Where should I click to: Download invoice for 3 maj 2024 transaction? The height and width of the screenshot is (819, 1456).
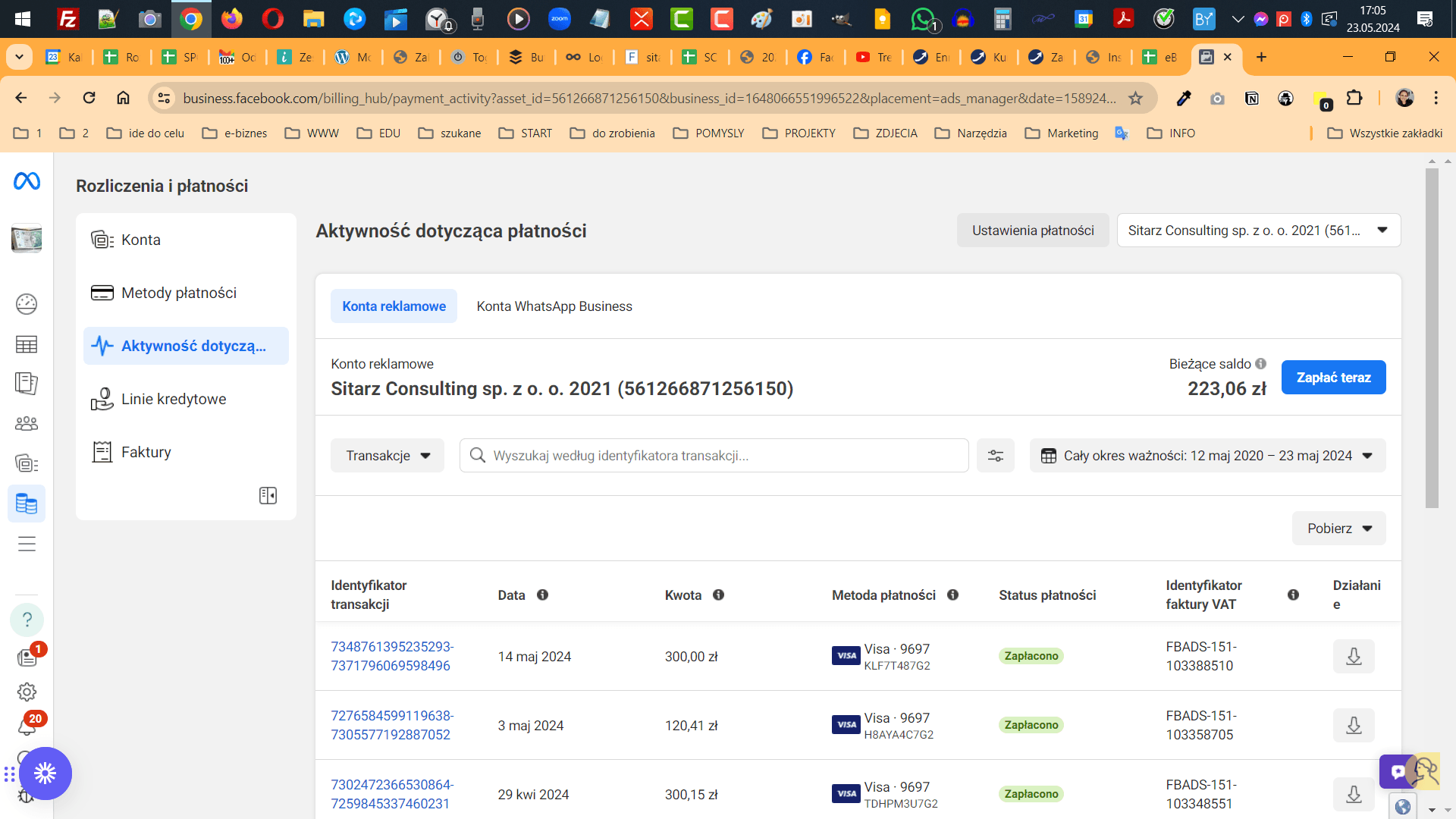1353,726
